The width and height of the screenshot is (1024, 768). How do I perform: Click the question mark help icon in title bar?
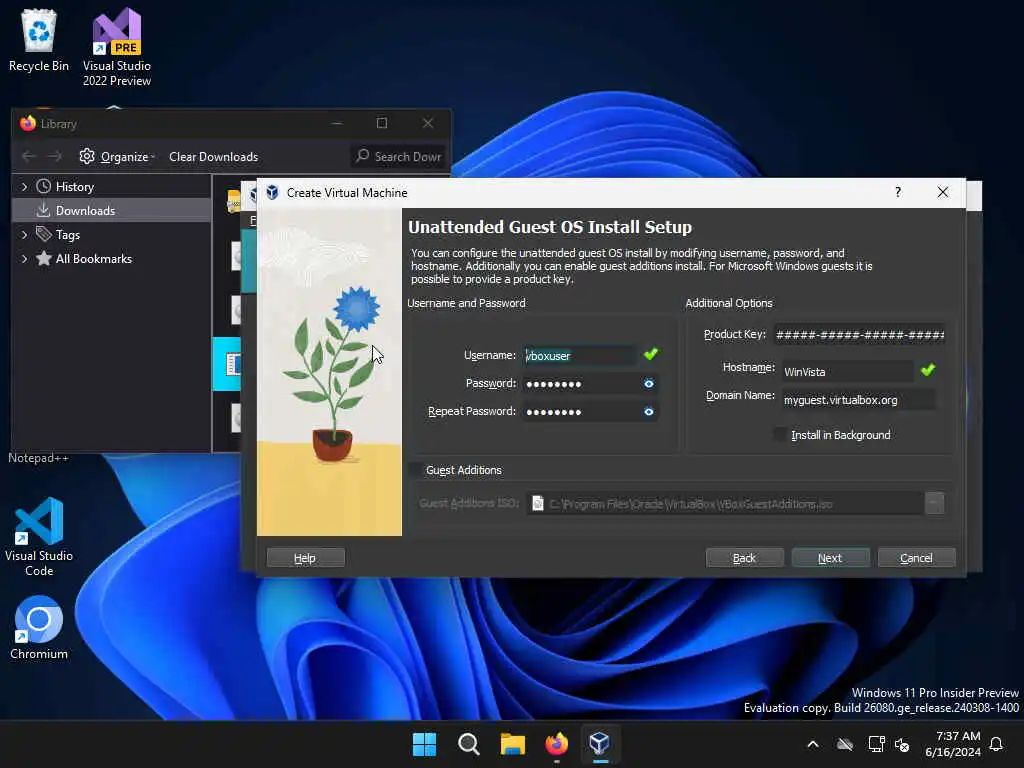point(898,192)
